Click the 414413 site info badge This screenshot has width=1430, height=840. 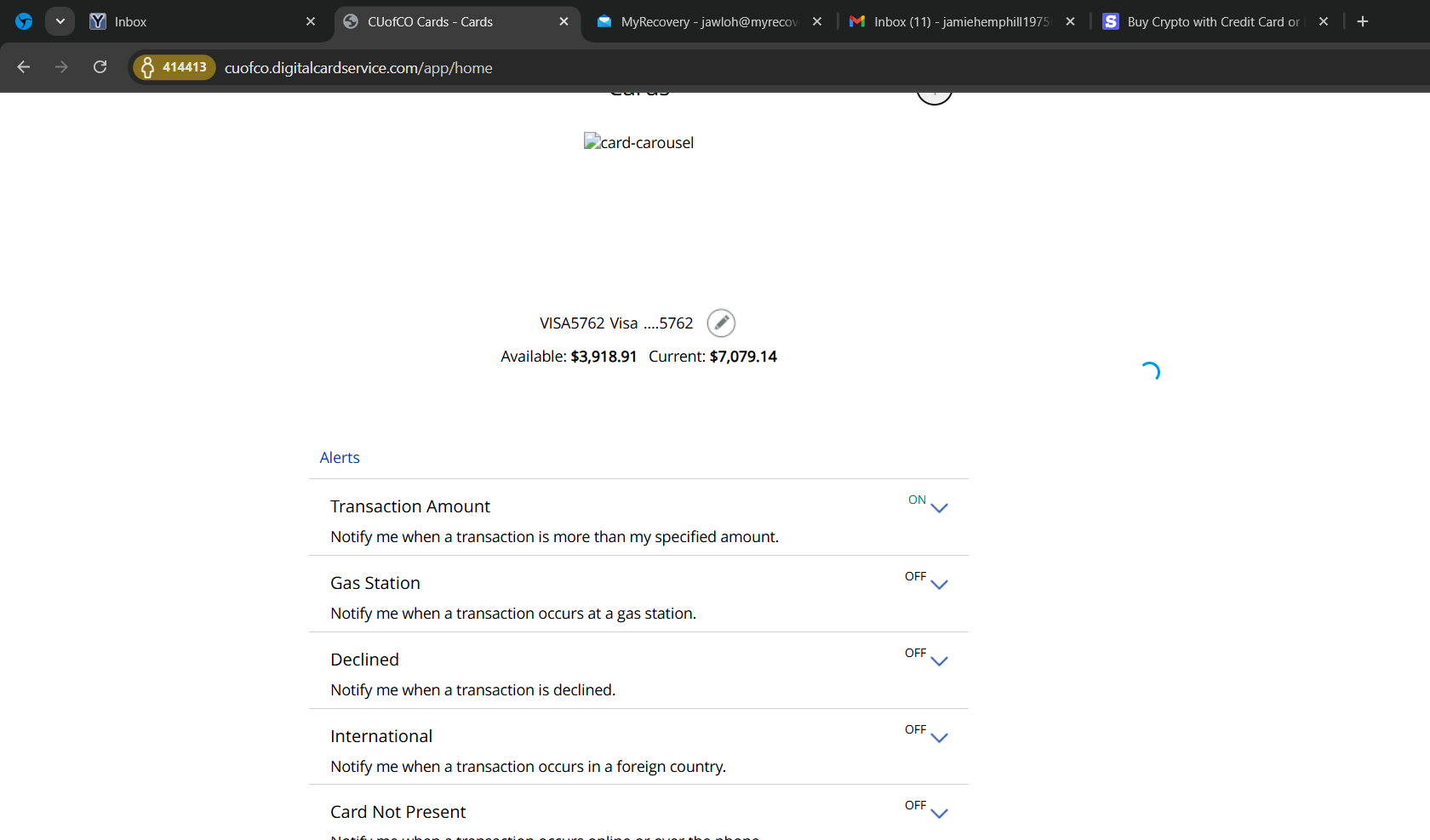tap(174, 67)
